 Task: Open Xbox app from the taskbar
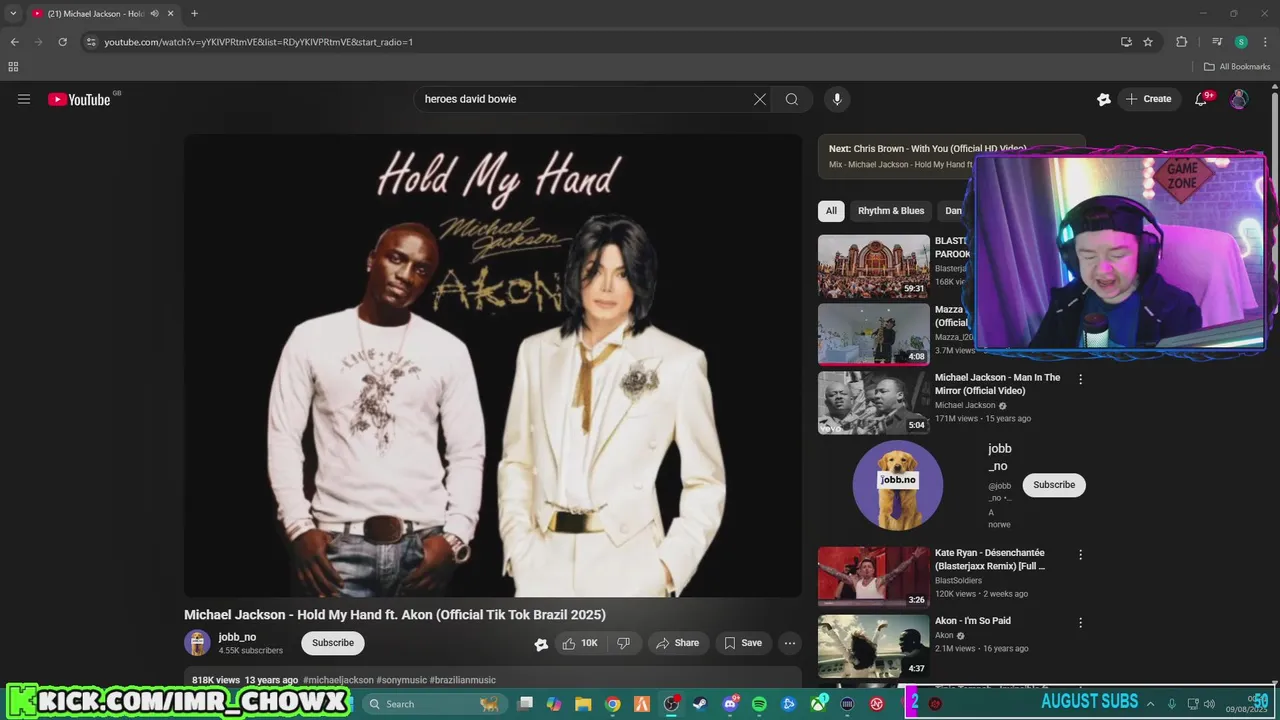(x=818, y=704)
